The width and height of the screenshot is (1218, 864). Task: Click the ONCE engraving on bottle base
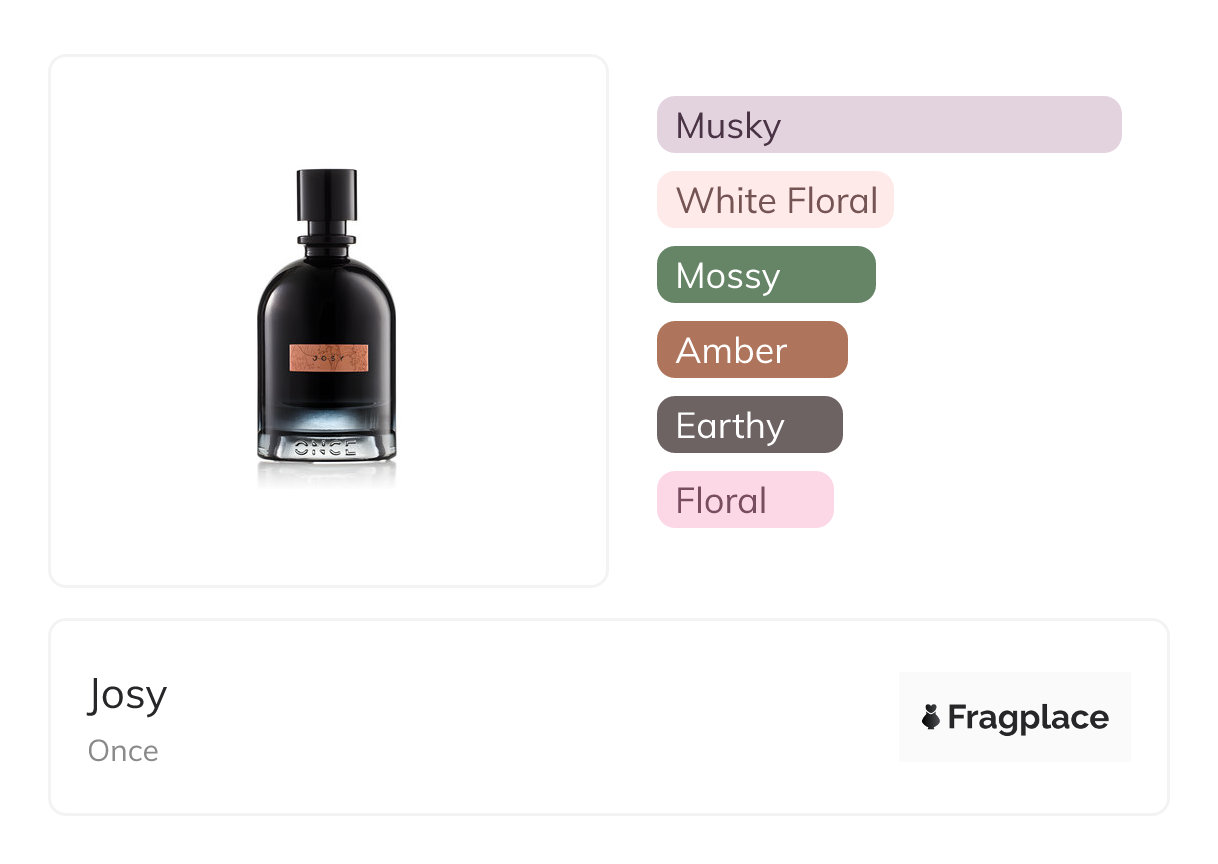[327, 447]
